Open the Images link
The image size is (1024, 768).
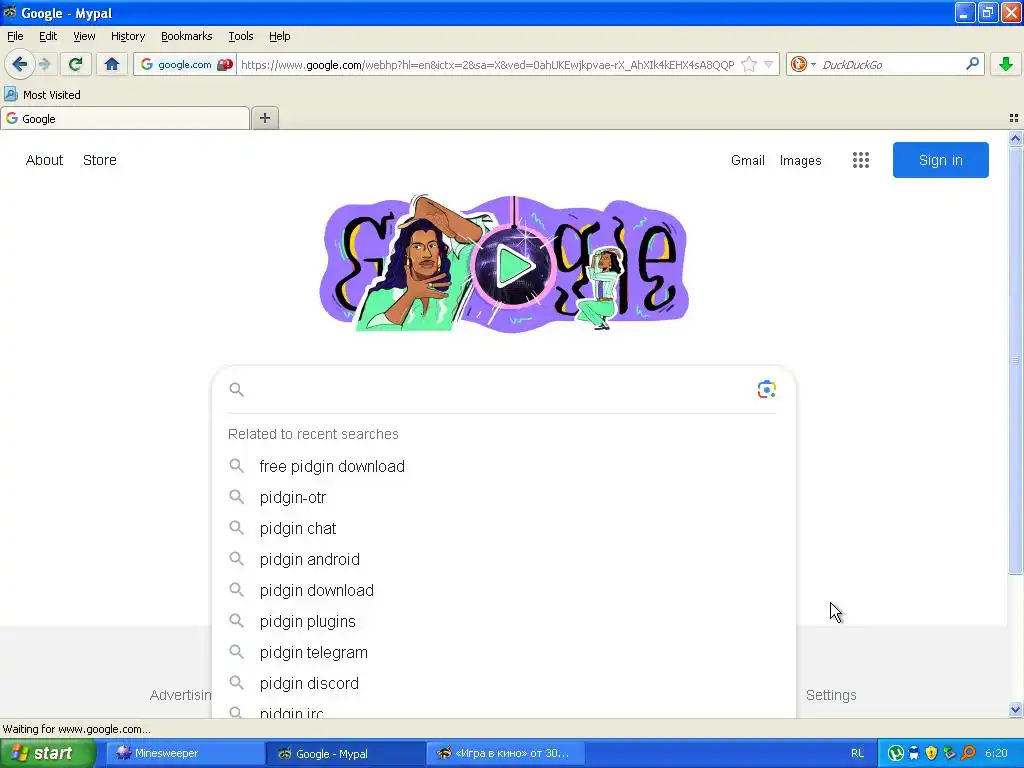(800, 160)
